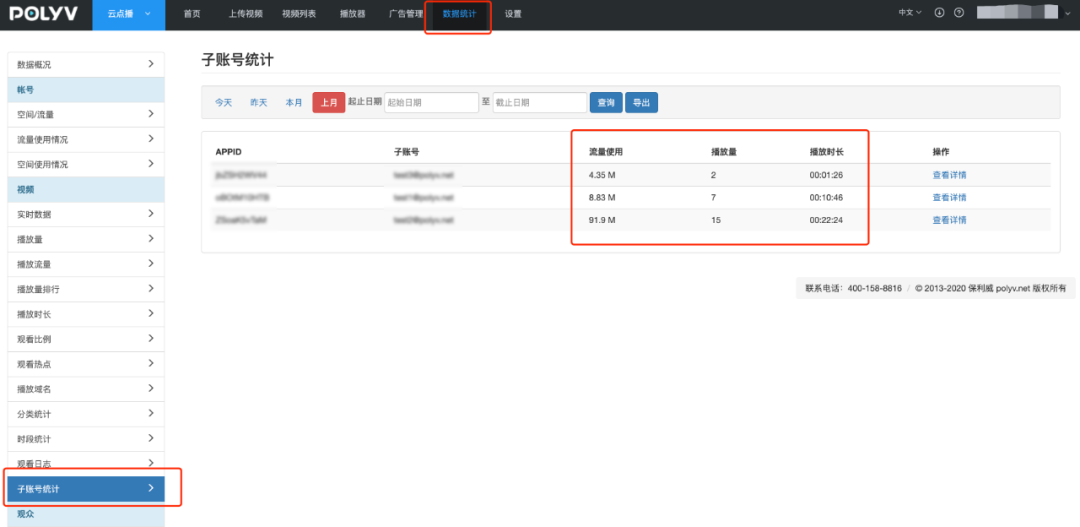Click the download icon in top bar
Image resolution: width=1080 pixels, height=527 pixels.
pyautogui.click(x=939, y=13)
